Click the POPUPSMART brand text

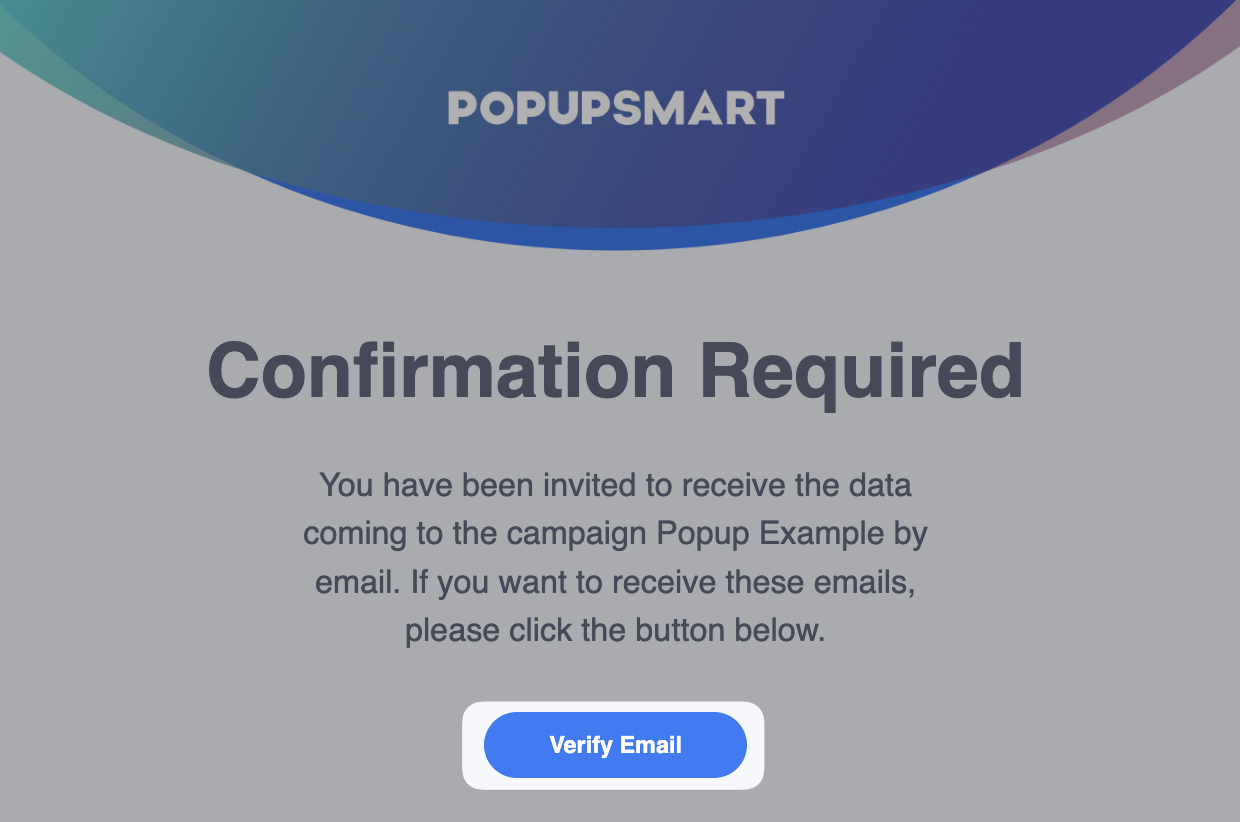pos(615,107)
